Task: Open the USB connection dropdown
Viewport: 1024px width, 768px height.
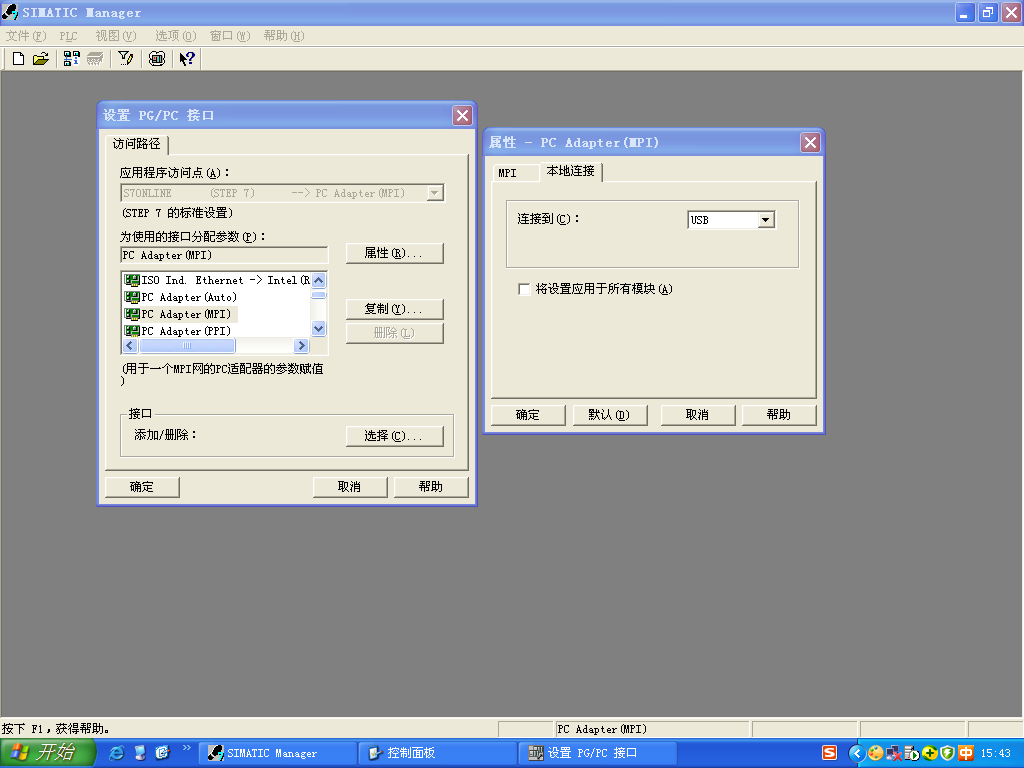Action: [765, 220]
